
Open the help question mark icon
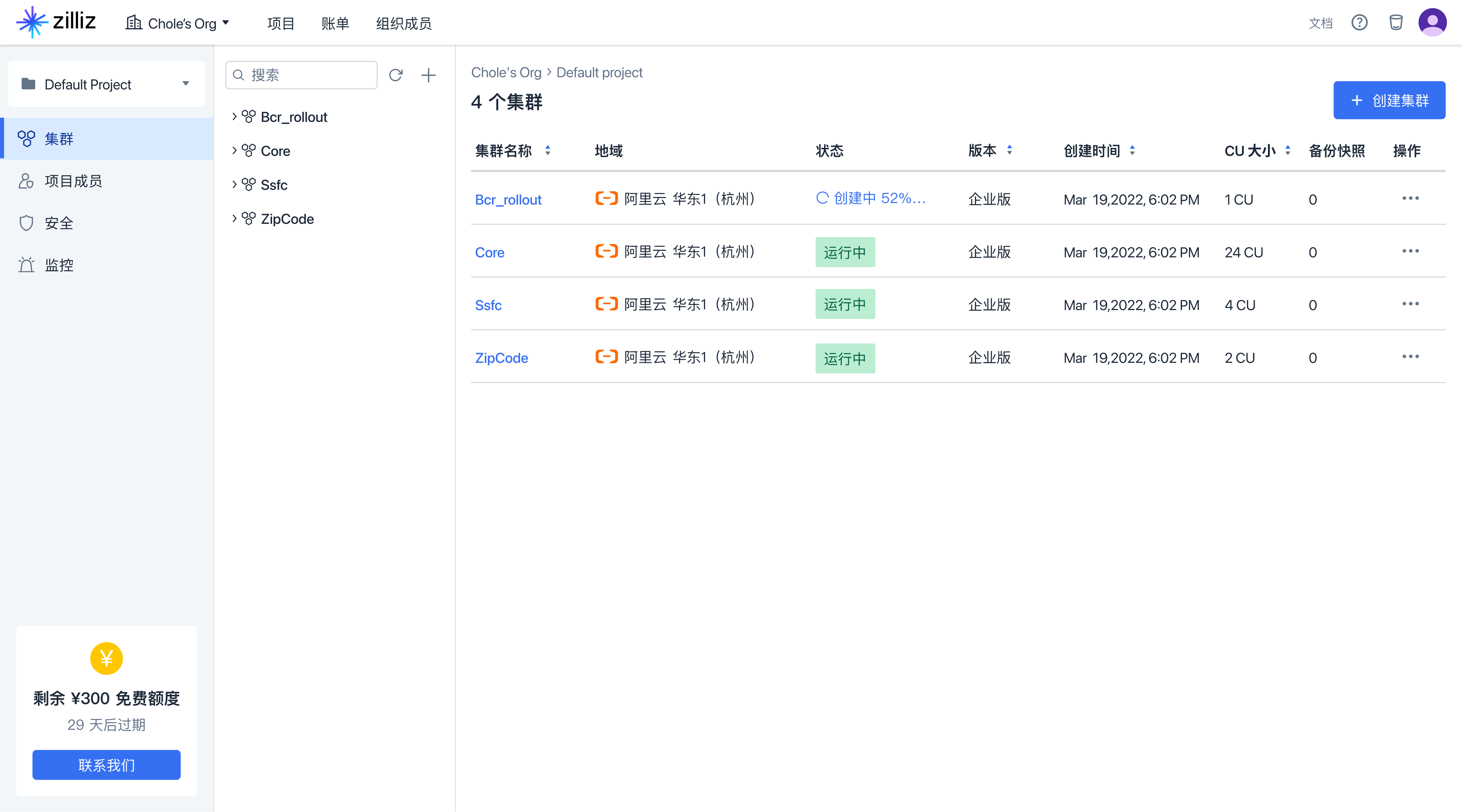[x=1359, y=23]
